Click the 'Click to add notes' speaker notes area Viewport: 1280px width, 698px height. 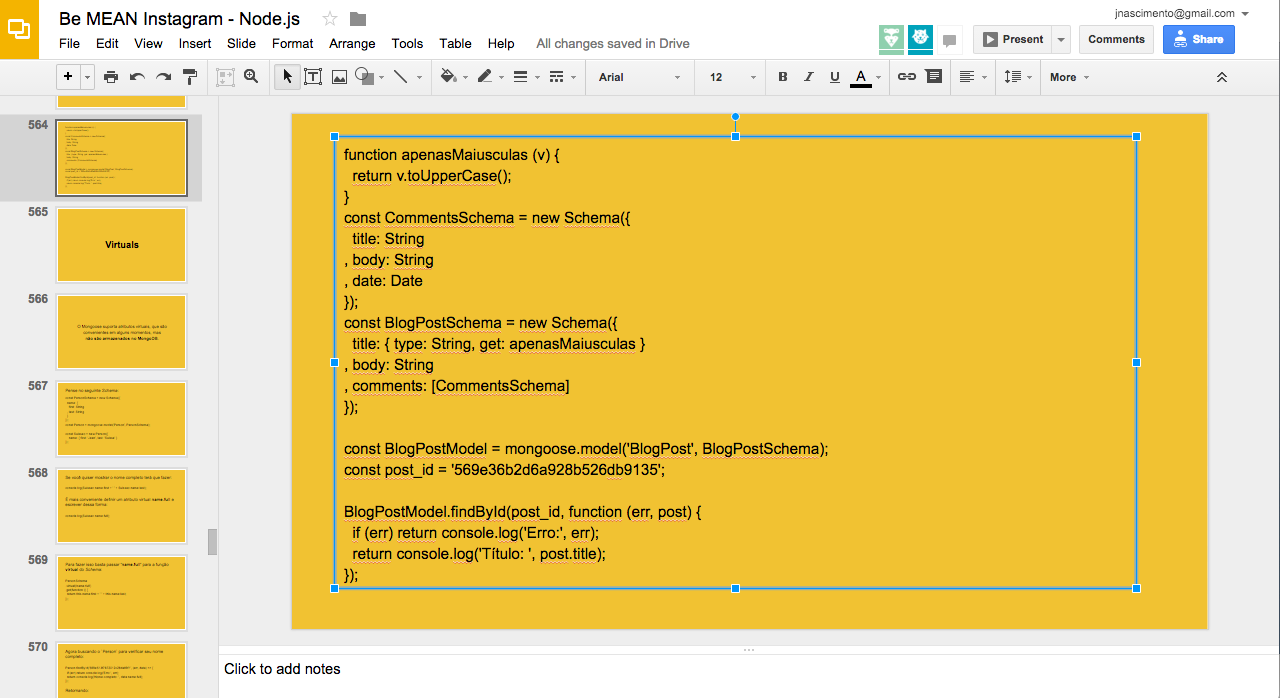click(749, 675)
